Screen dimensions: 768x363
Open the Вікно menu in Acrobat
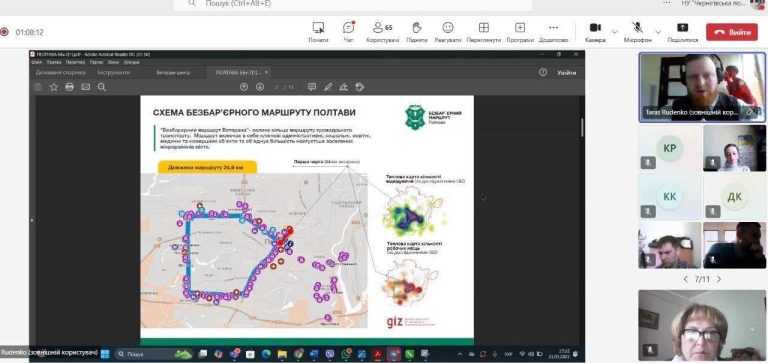click(x=113, y=62)
